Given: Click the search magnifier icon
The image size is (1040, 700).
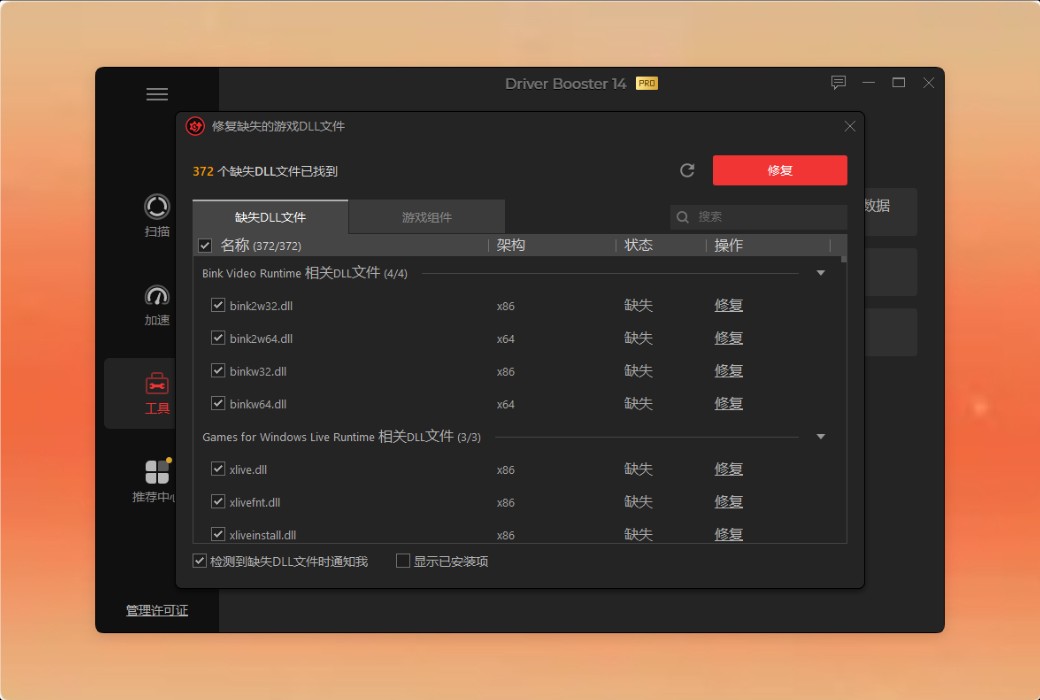Looking at the screenshot, I should 682,217.
